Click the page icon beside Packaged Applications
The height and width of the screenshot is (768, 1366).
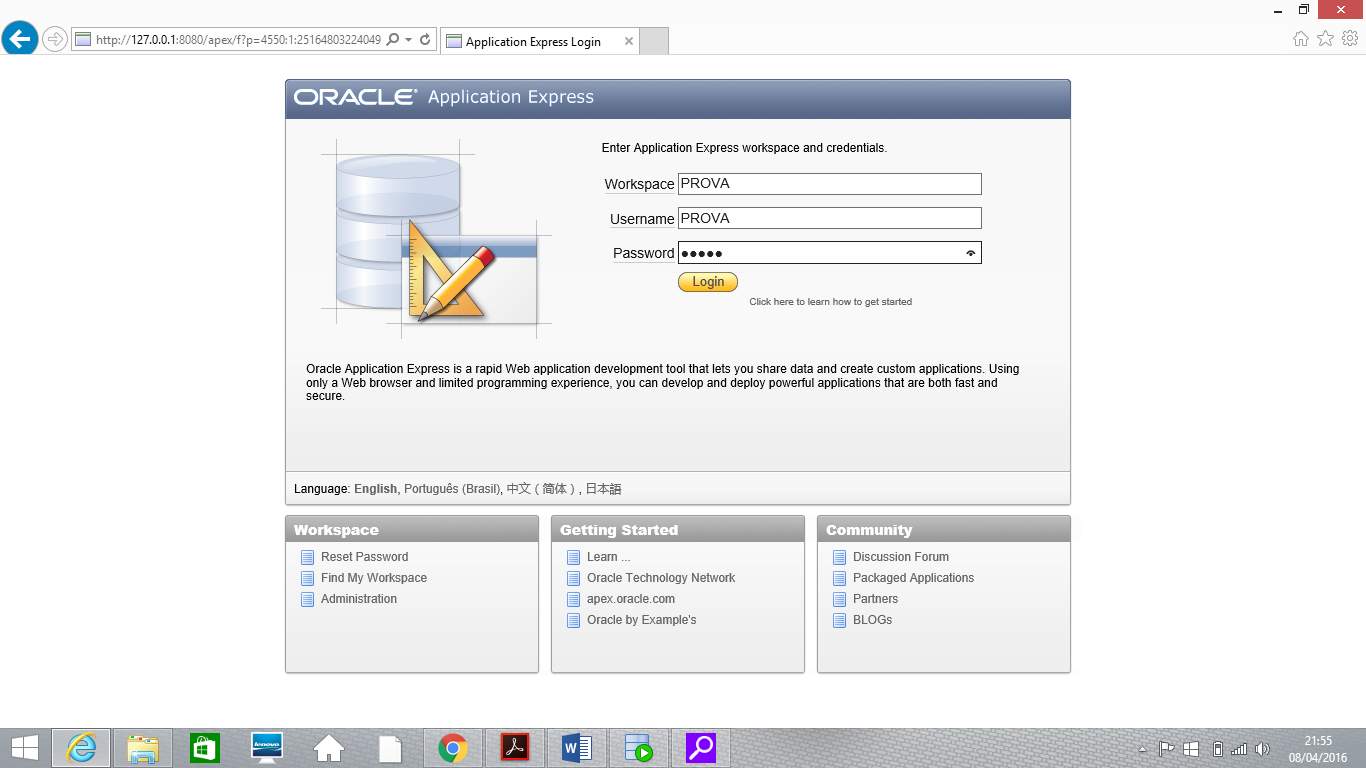[x=840, y=578]
